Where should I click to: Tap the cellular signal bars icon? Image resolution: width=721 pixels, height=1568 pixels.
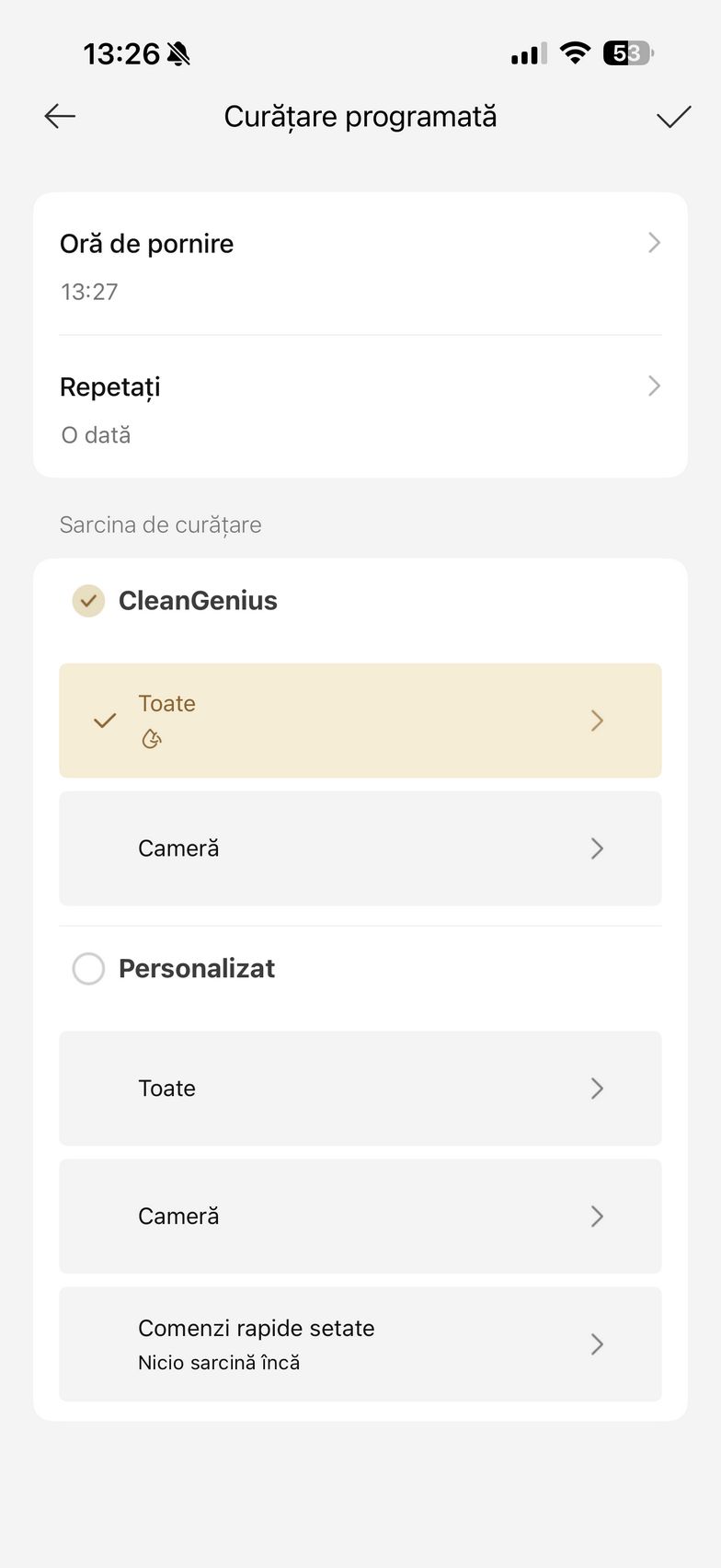(x=529, y=54)
